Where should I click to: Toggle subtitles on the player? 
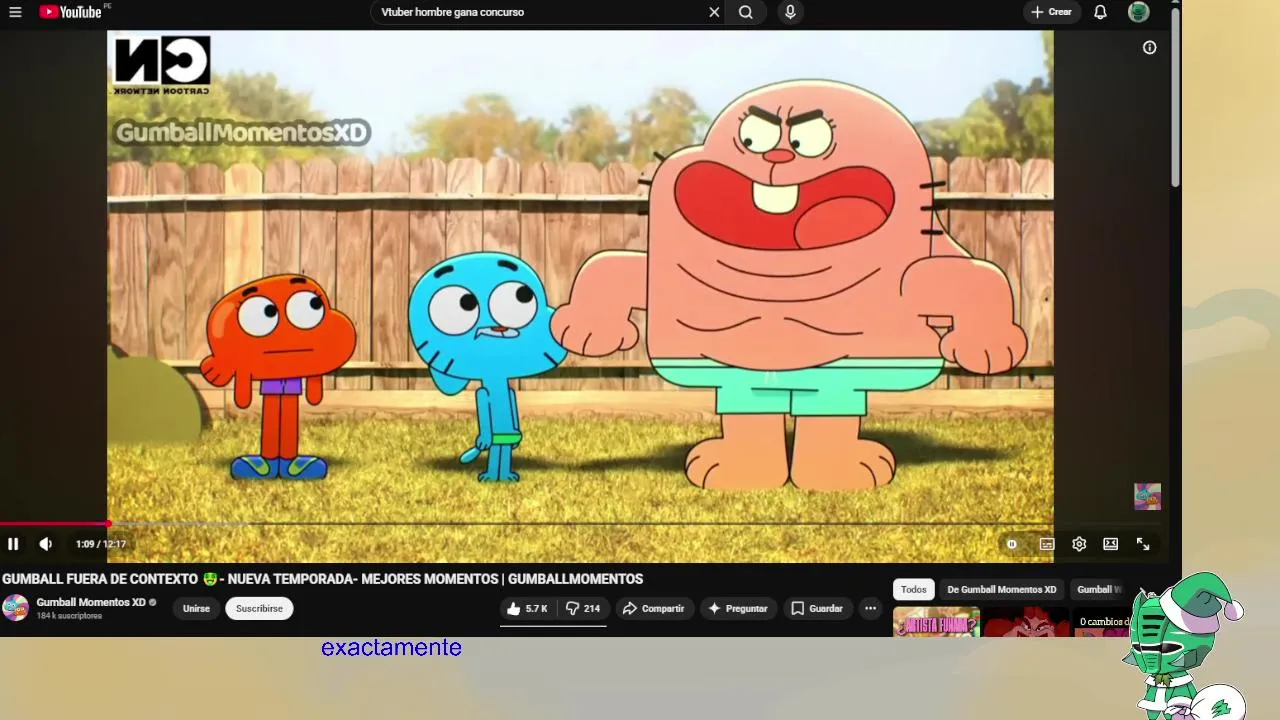click(1047, 544)
